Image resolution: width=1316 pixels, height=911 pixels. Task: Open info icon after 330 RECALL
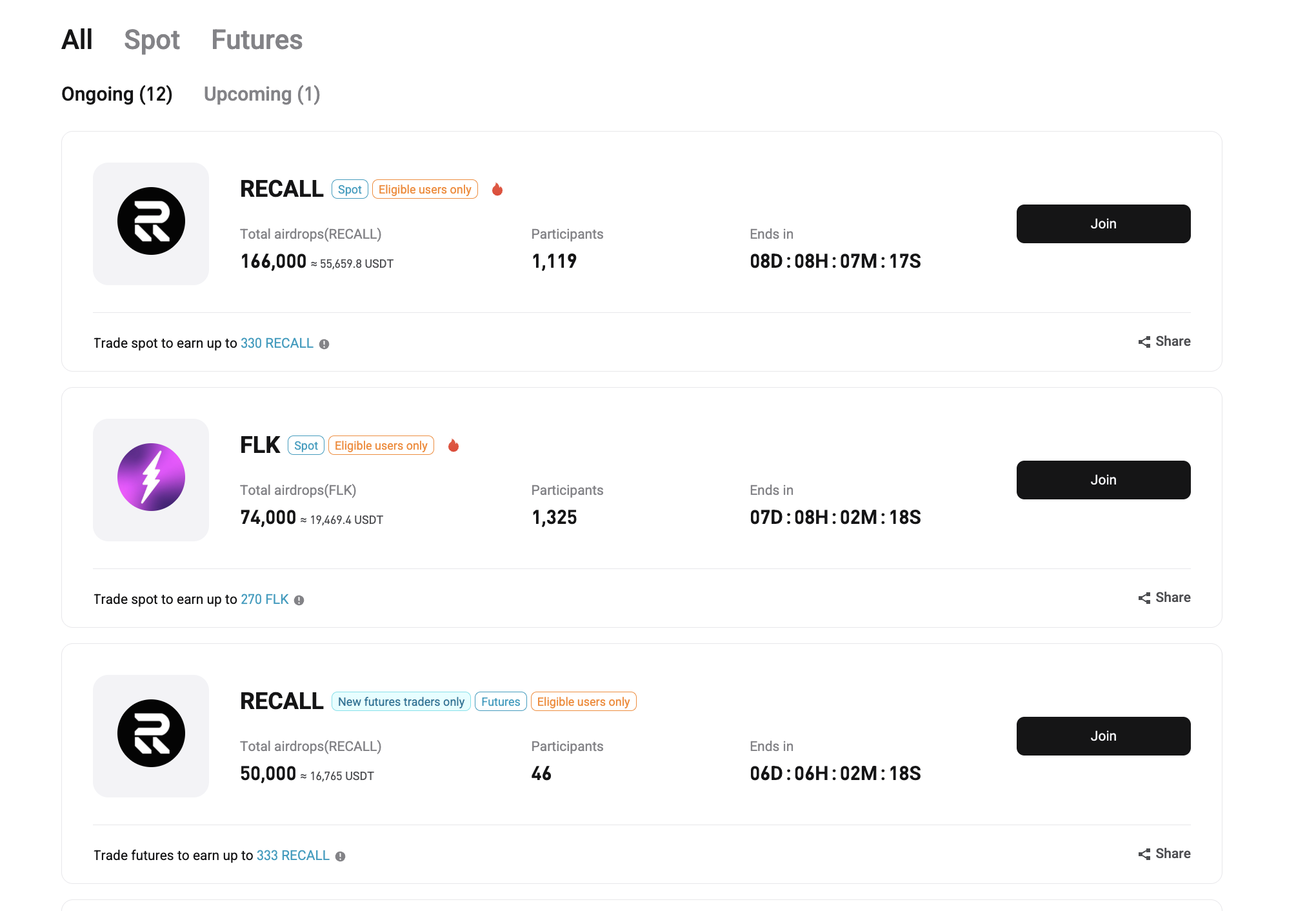click(x=324, y=344)
